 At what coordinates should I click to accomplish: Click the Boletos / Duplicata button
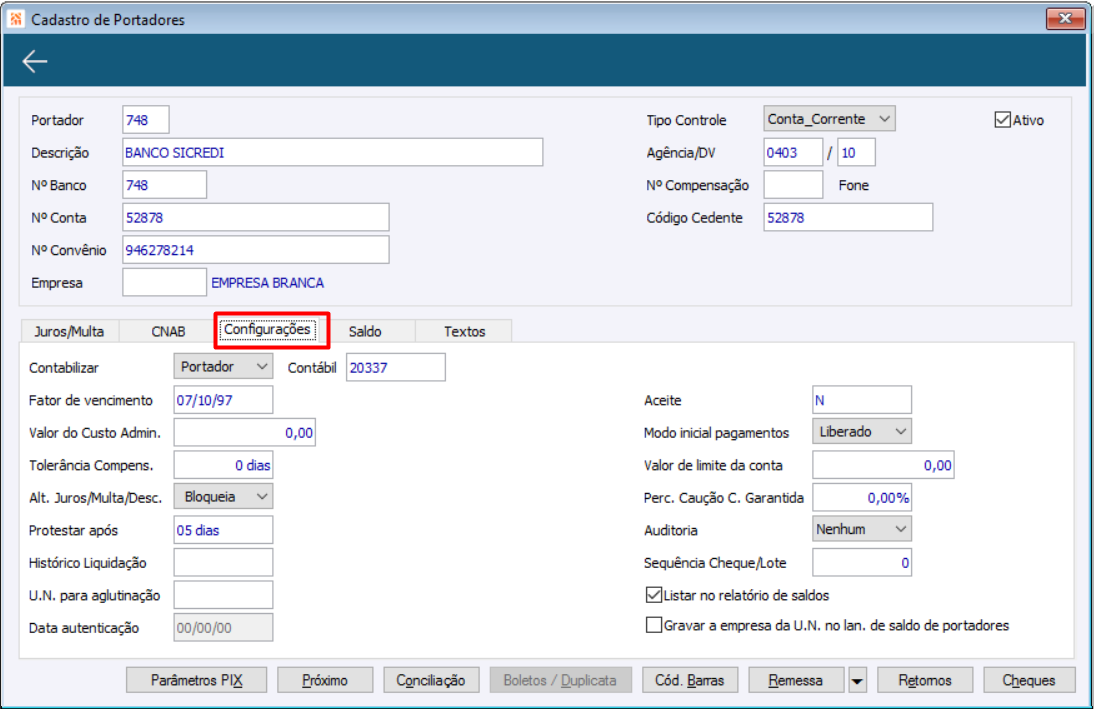[x=560, y=680]
